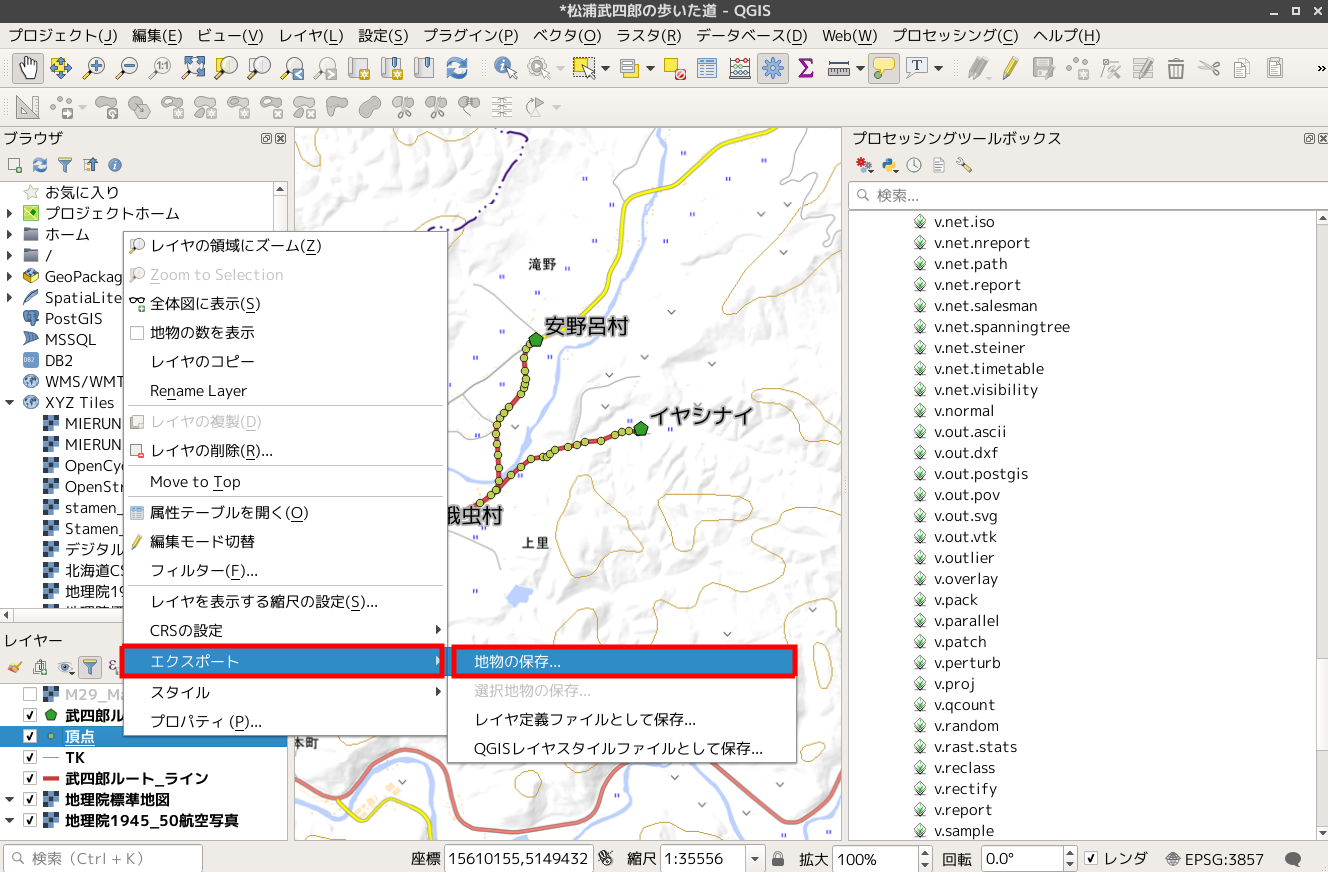Image resolution: width=1328 pixels, height=872 pixels.
Task: Click Zoom Last toolbar icon
Action: (x=292, y=68)
